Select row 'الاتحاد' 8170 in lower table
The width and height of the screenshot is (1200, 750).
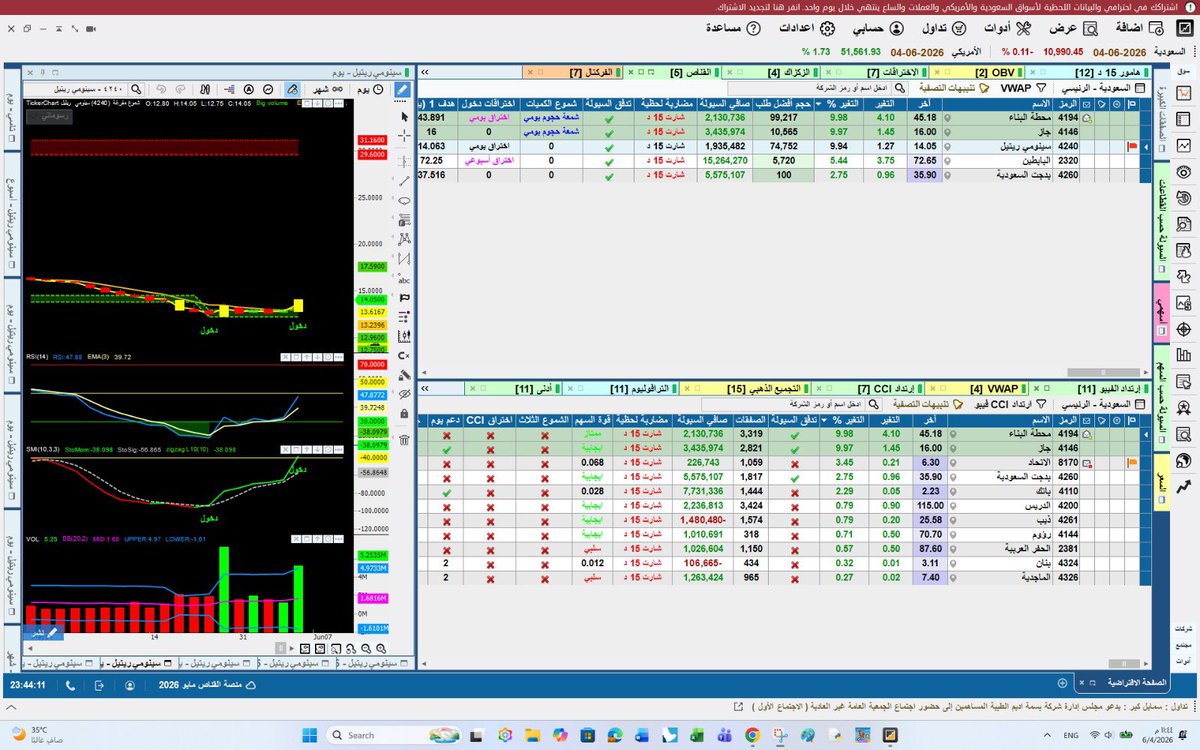785,463
